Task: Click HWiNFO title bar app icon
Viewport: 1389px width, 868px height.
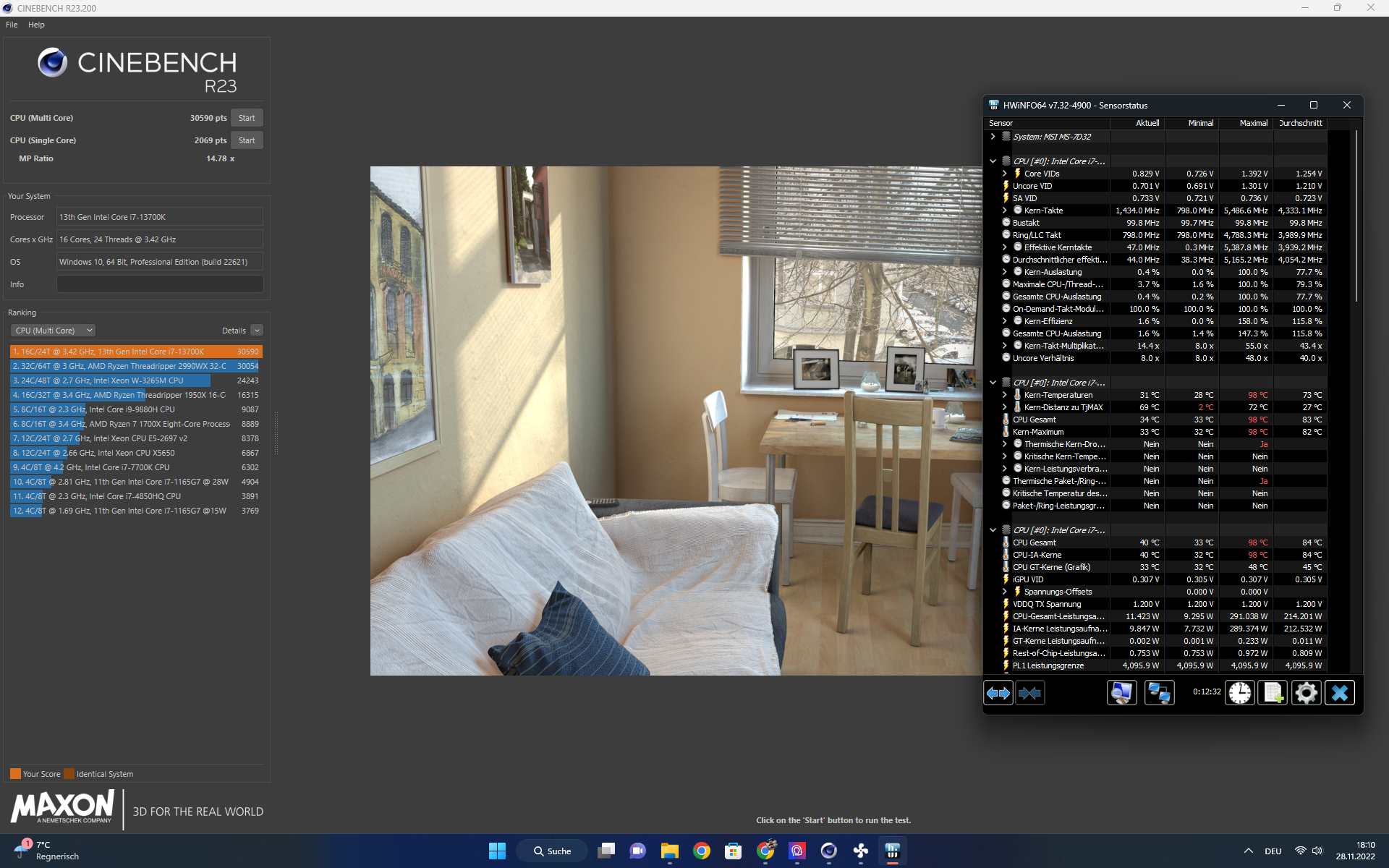Action: tap(994, 105)
